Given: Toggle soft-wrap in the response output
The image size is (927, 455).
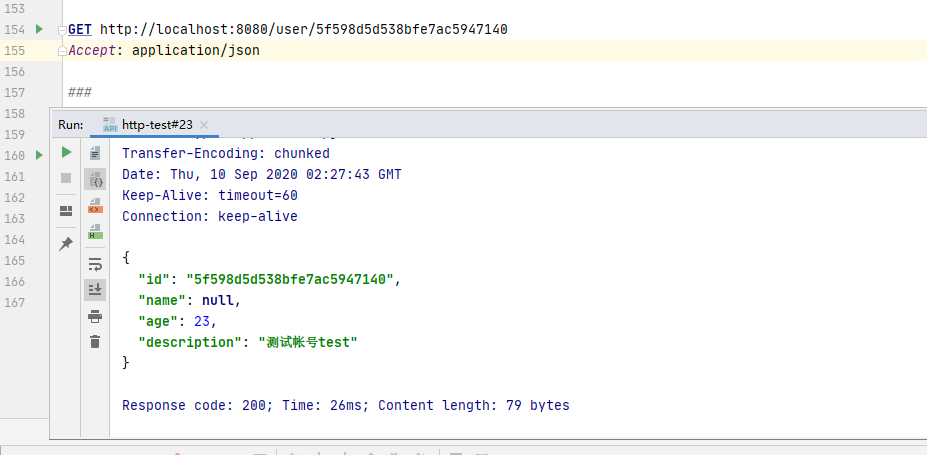Looking at the screenshot, I should tap(95, 265).
